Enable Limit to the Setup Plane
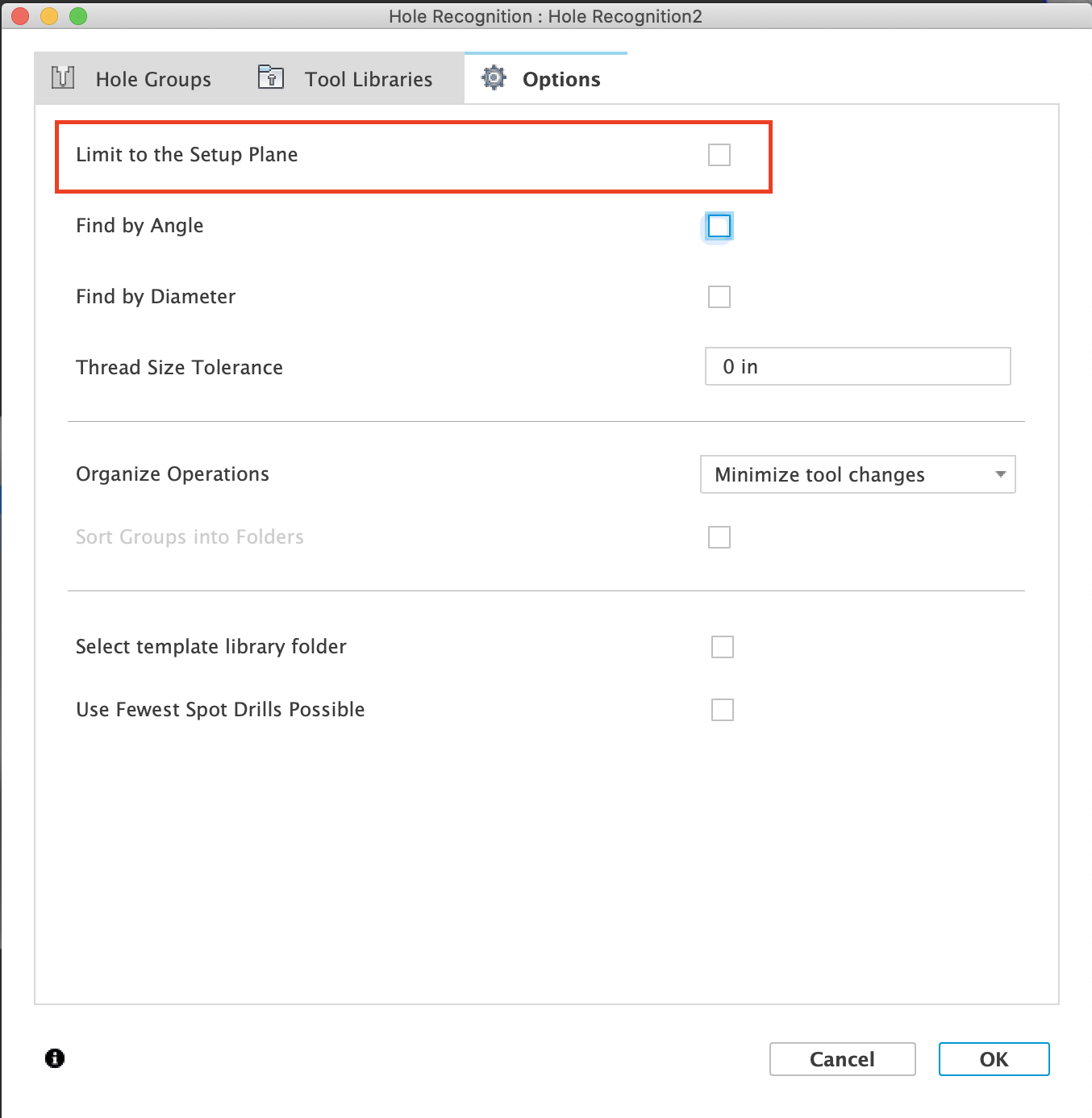Viewport: 1092px width, 1118px height. [x=719, y=155]
